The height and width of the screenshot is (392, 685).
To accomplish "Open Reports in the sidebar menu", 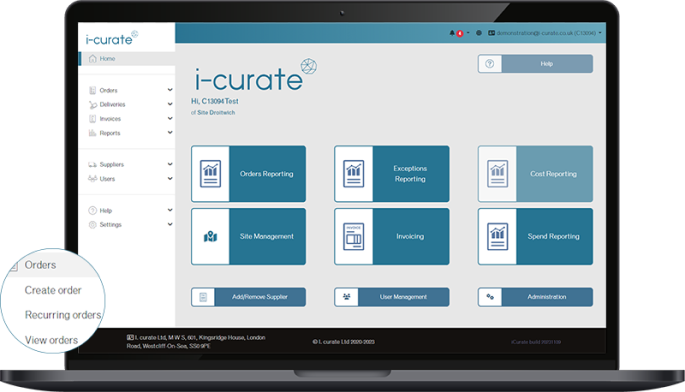I will (109, 133).
